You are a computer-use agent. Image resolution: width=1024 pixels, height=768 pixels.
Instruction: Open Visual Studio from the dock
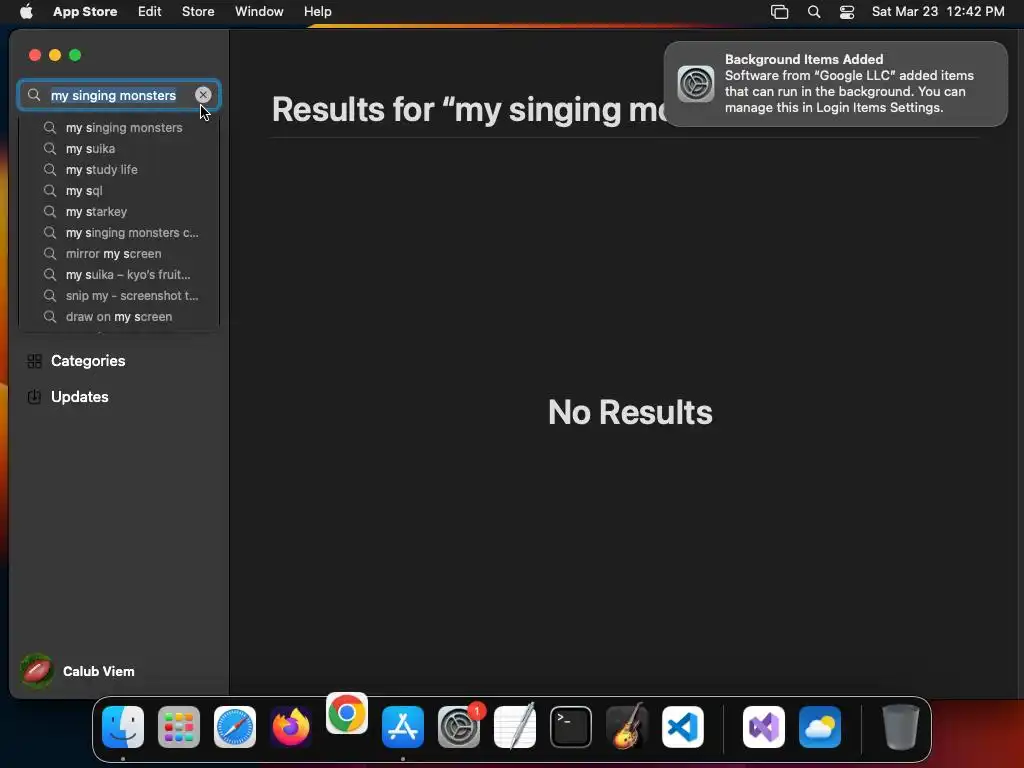764,727
